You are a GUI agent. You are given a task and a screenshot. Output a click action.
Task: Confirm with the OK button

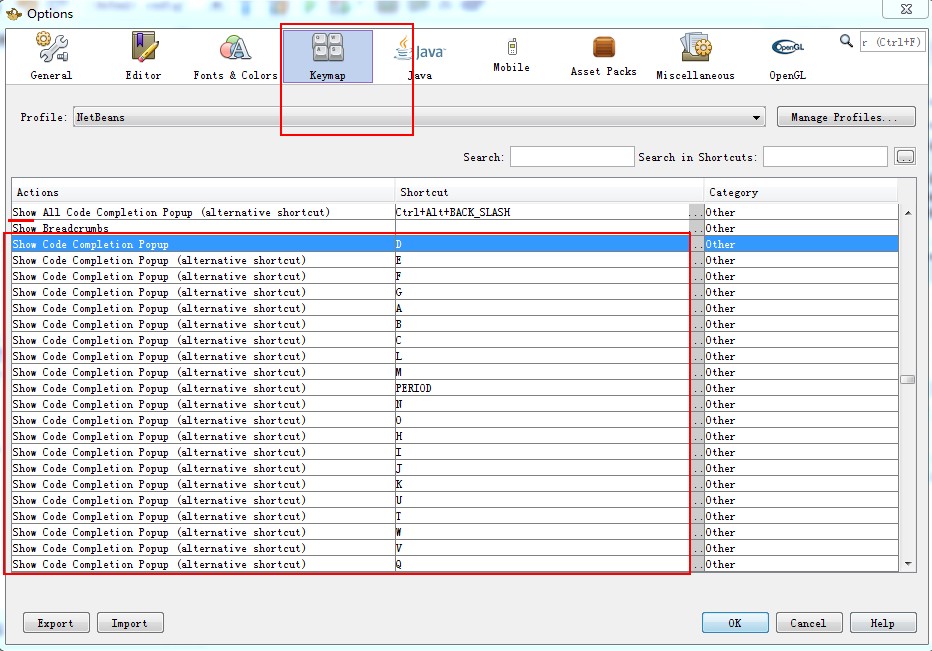pyautogui.click(x=735, y=623)
